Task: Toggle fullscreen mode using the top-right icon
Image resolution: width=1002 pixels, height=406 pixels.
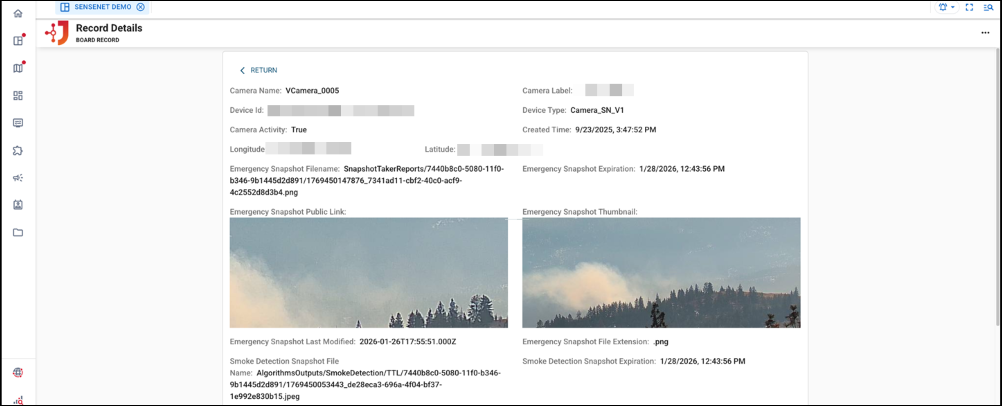Action: 969,7
